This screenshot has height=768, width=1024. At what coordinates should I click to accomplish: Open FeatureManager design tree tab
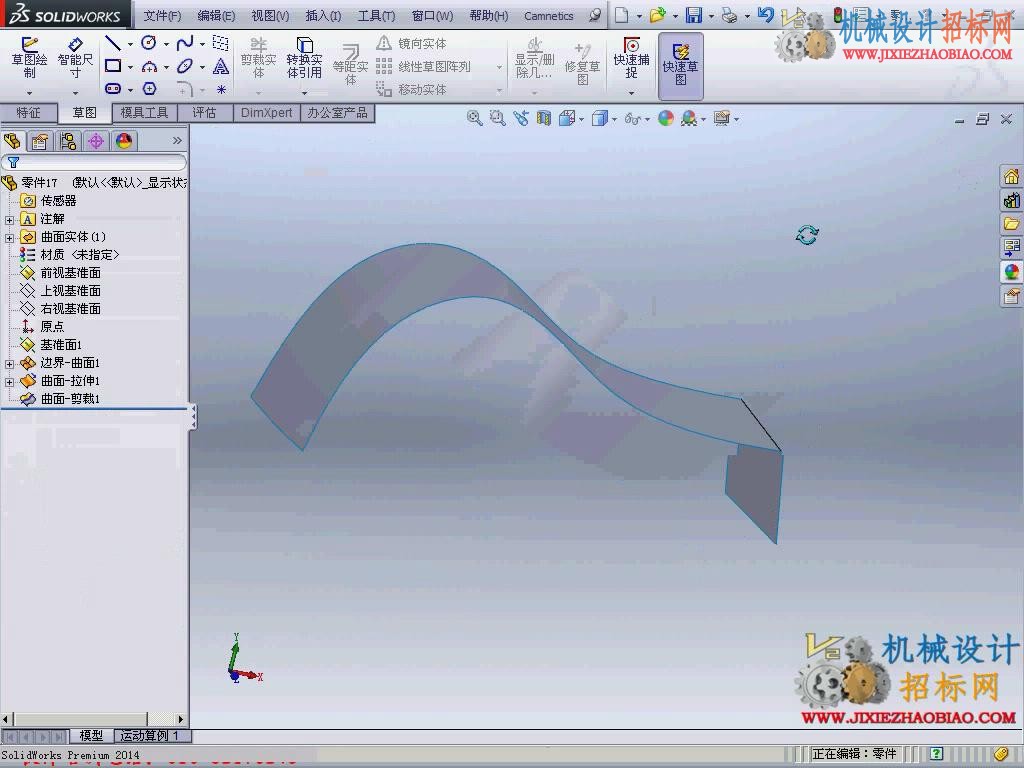tap(12, 141)
